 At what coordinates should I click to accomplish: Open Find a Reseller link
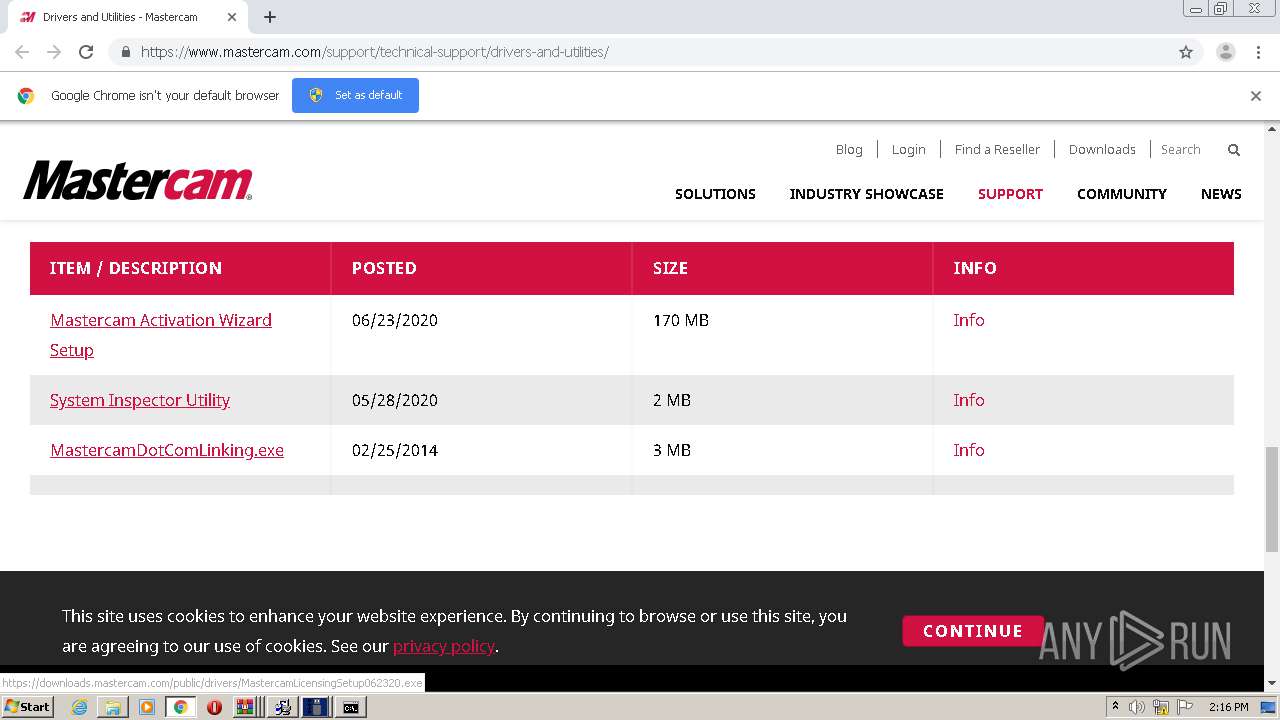click(997, 150)
